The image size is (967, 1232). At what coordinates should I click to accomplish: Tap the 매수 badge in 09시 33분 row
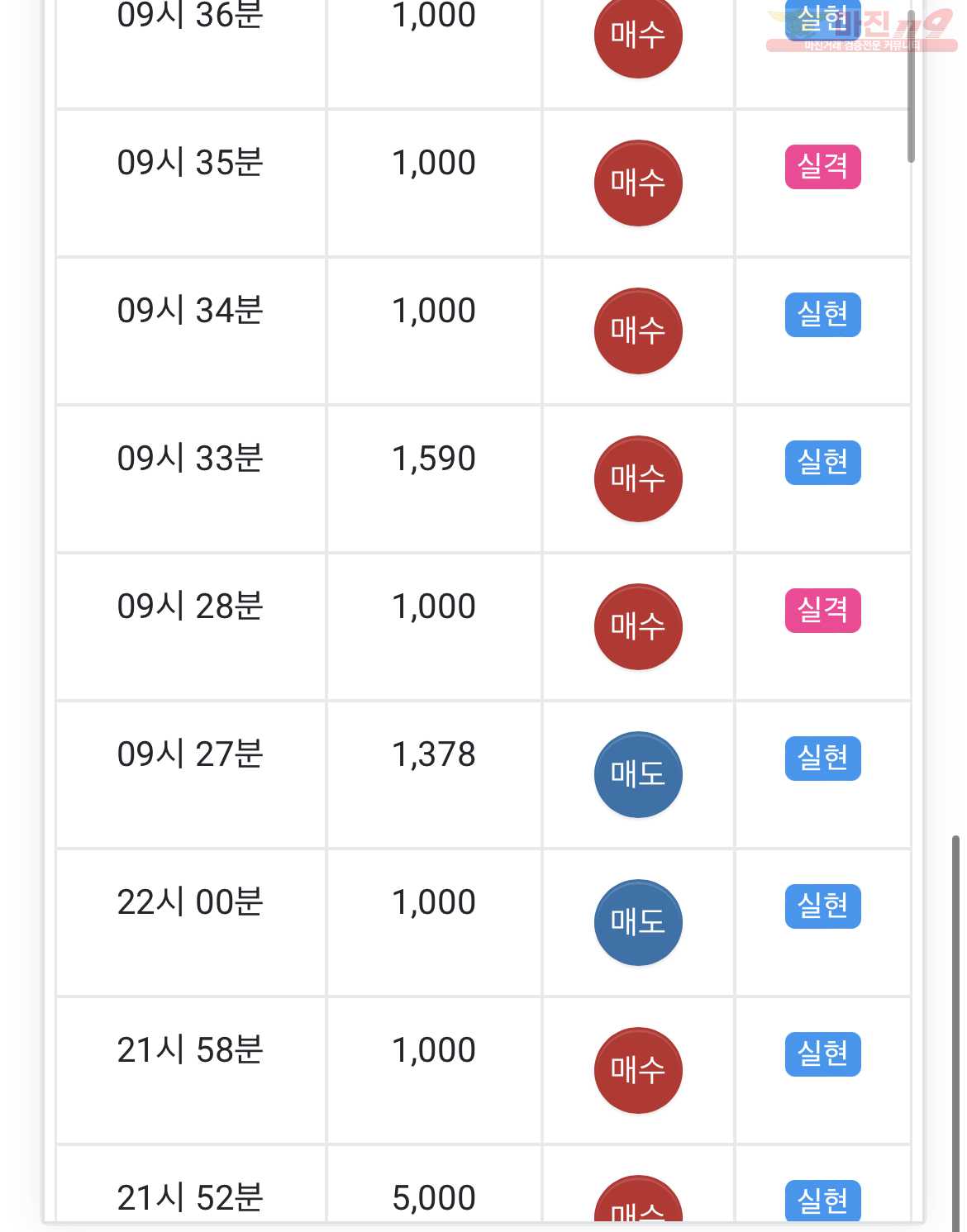[638, 478]
